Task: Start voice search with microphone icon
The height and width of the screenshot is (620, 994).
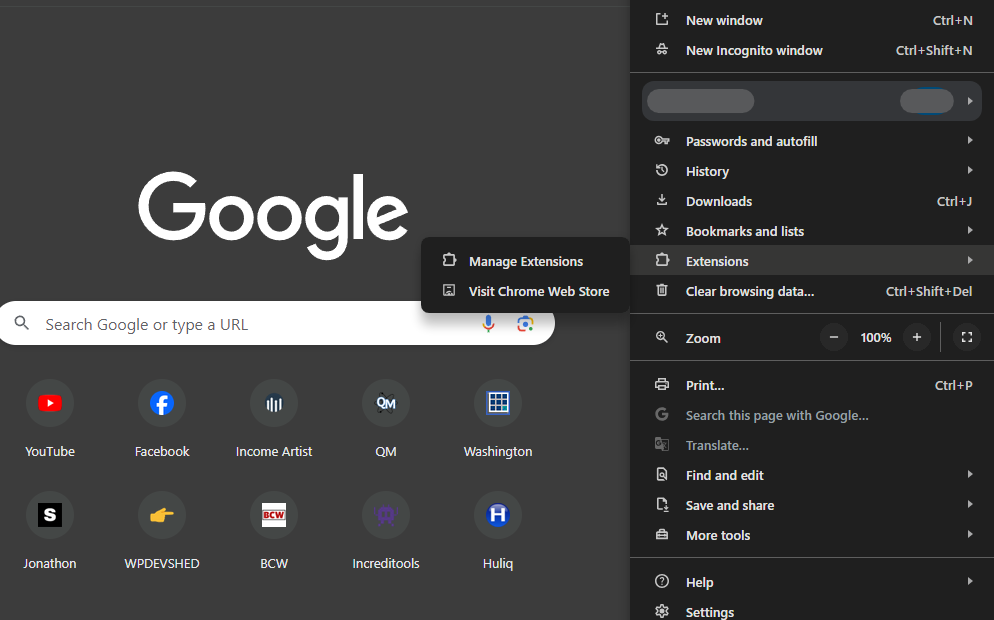Action: pyautogui.click(x=488, y=324)
